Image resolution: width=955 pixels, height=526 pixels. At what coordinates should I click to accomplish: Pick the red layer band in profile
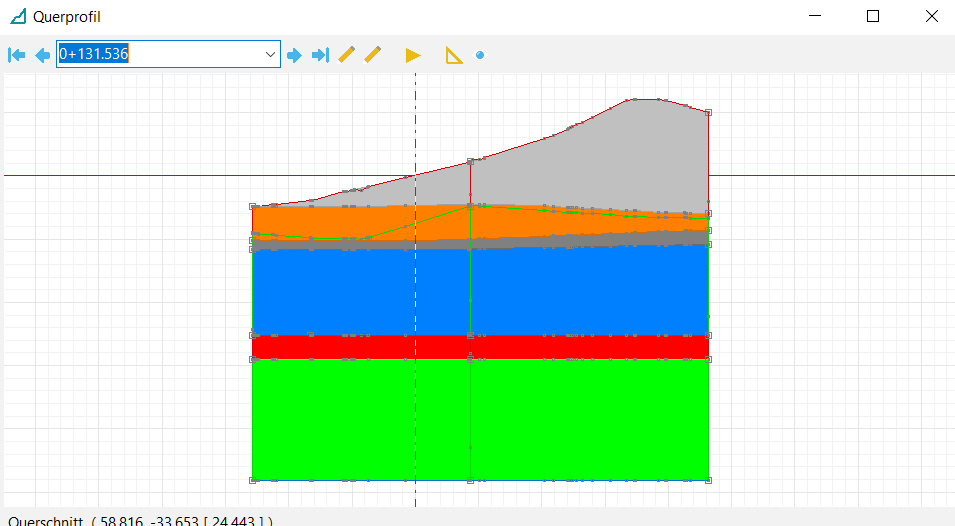point(580,347)
